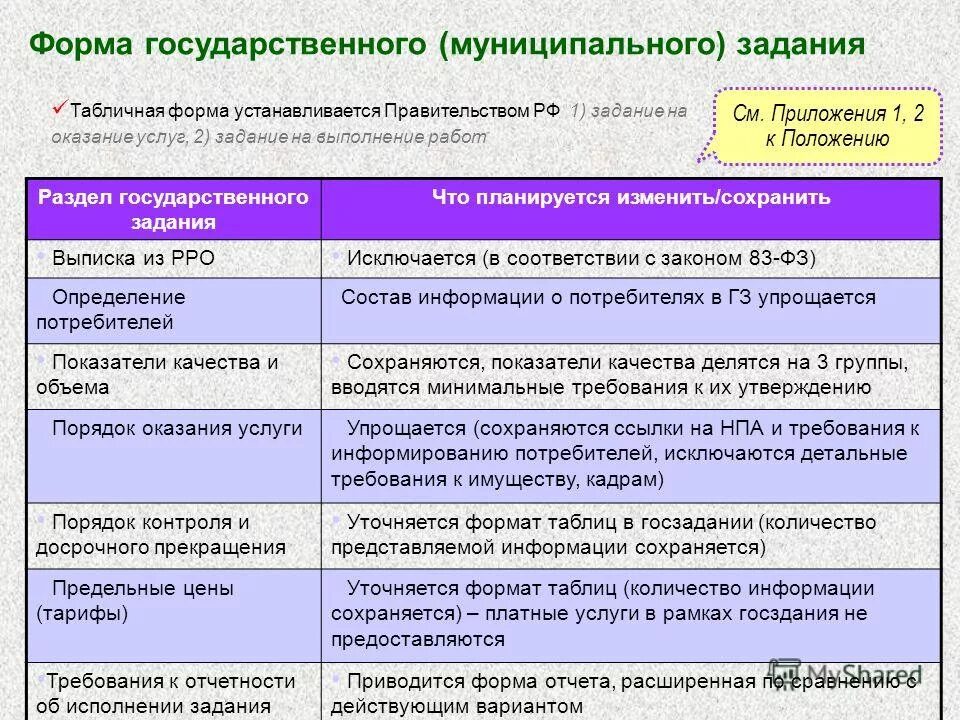Viewport: 960px width, 720px height.
Task: Click the italic text 'оказание услуг, 2) задание на выполнение работ'
Action: point(269,137)
